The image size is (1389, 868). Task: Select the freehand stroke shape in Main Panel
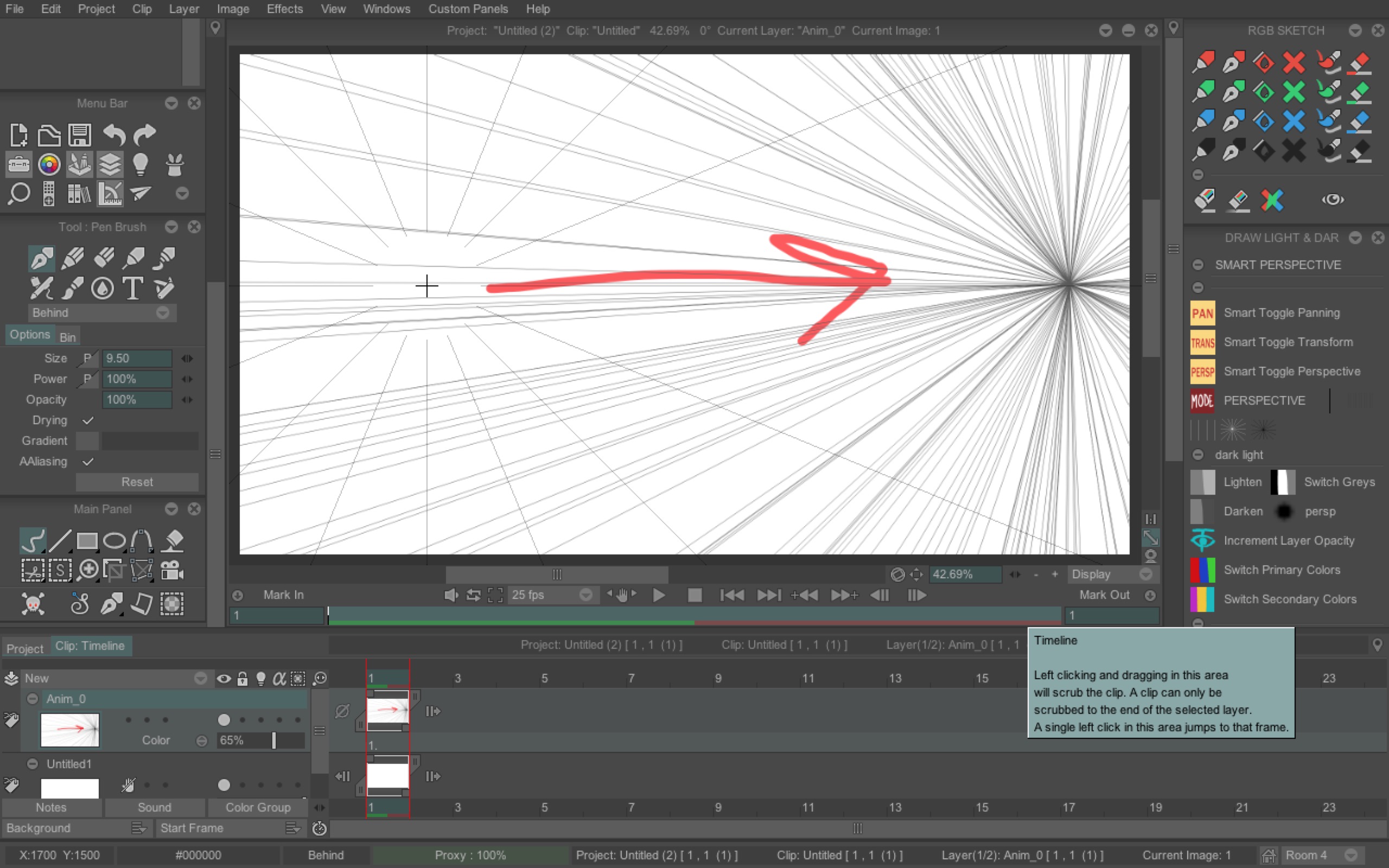[33, 540]
